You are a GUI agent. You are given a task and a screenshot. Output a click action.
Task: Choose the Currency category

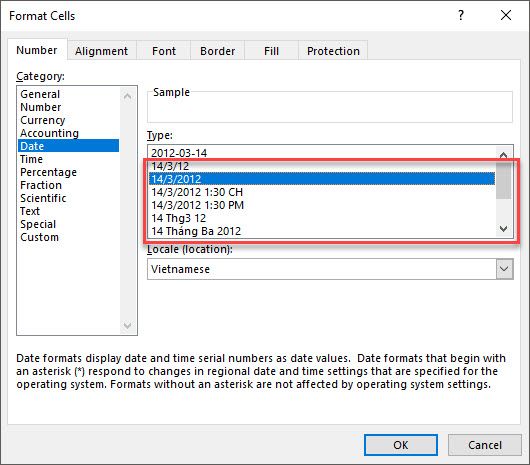point(43,120)
